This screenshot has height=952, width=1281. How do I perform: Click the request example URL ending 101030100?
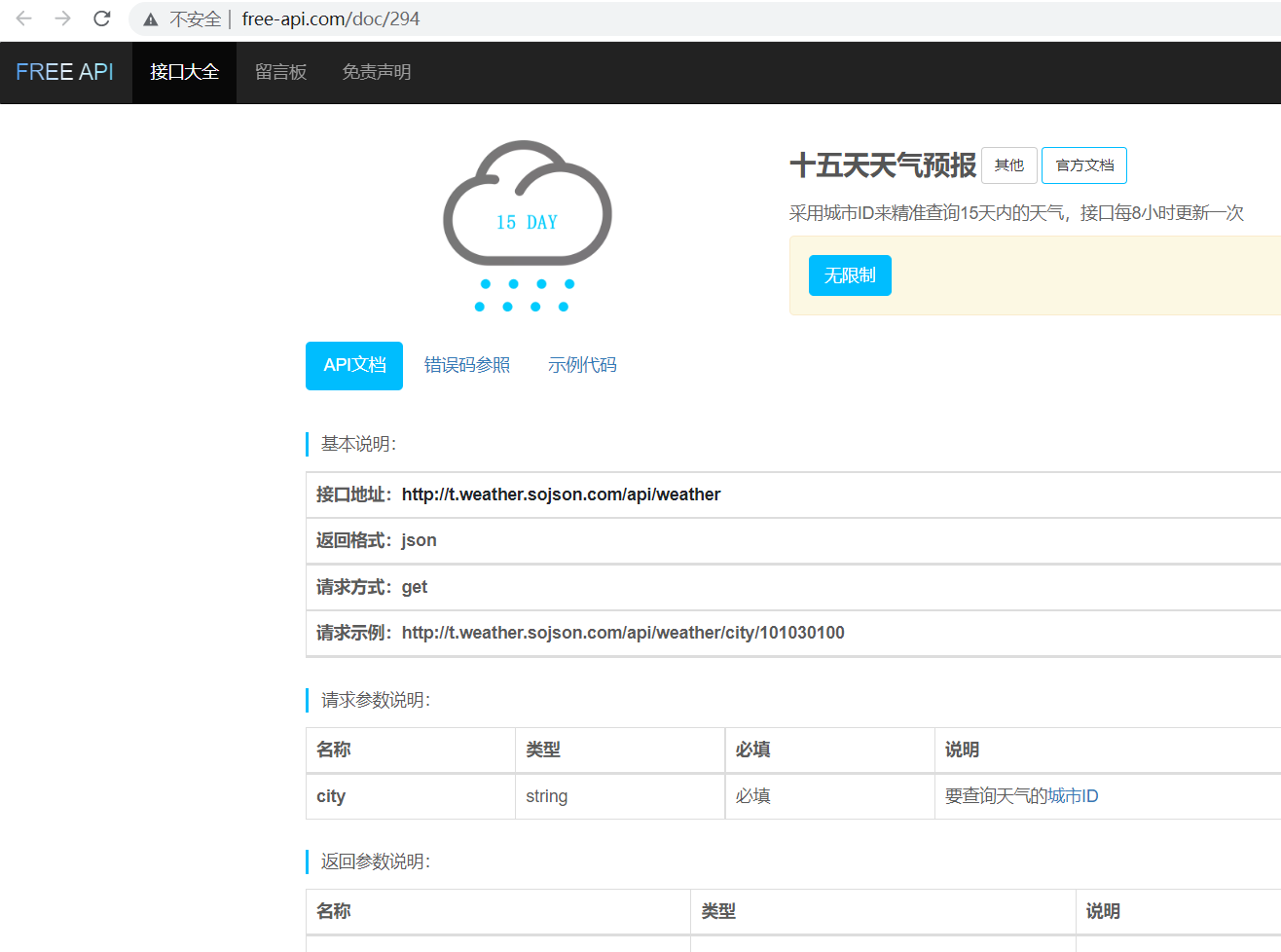point(623,633)
